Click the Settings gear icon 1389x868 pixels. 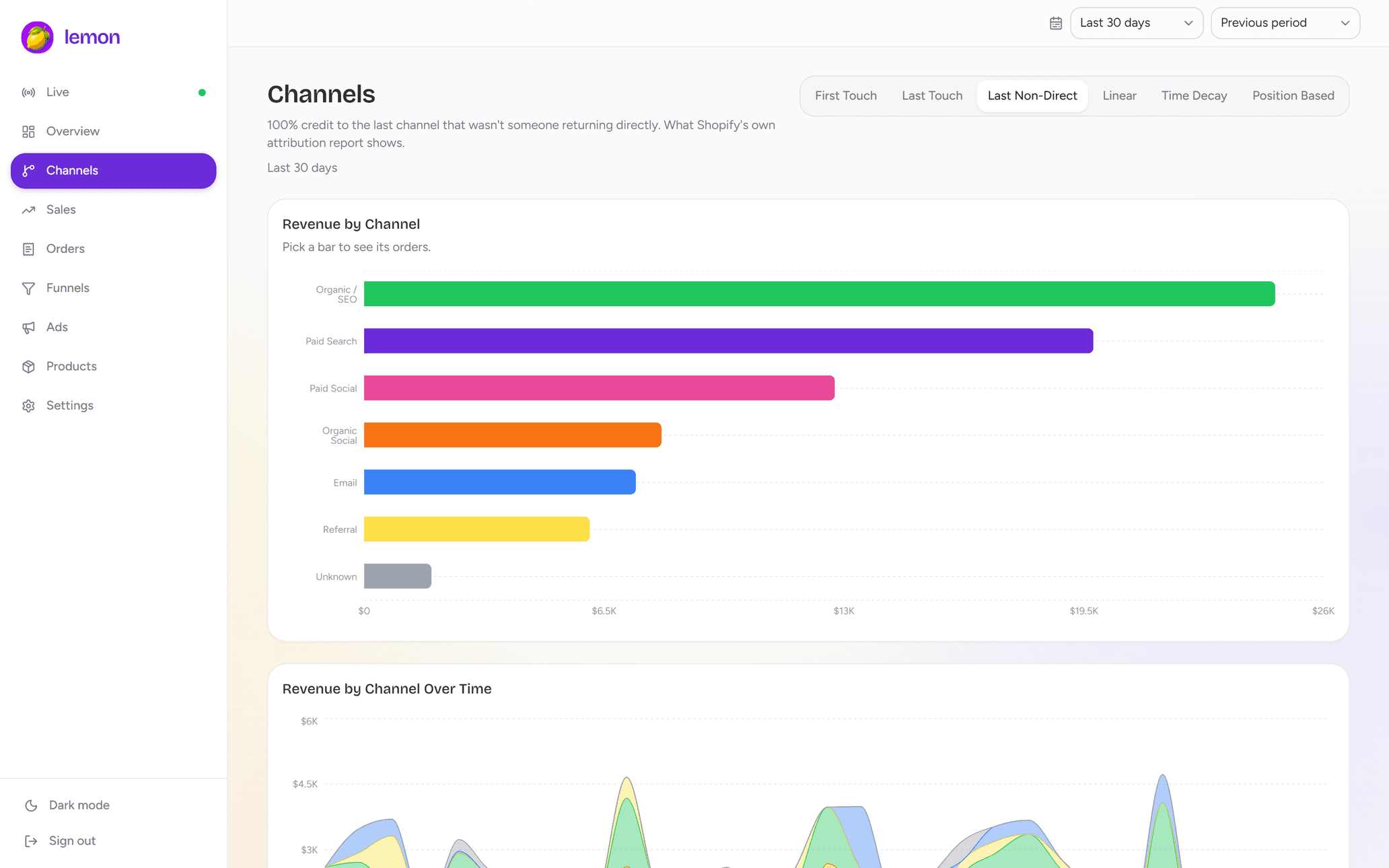tap(28, 406)
